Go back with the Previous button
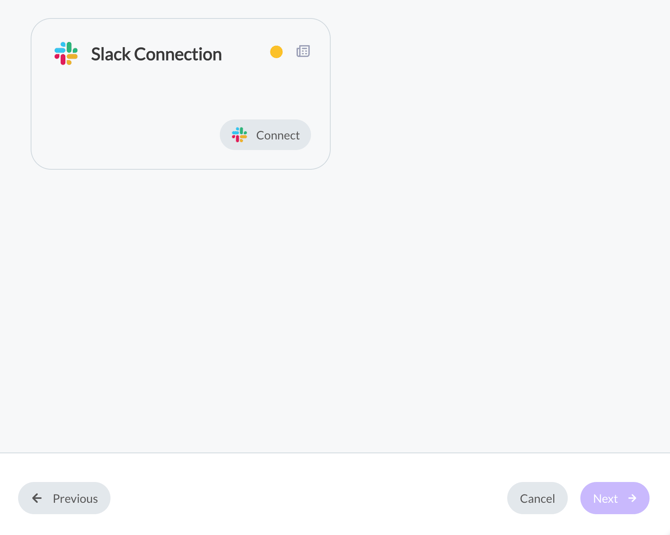The width and height of the screenshot is (670, 535). (x=64, y=498)
